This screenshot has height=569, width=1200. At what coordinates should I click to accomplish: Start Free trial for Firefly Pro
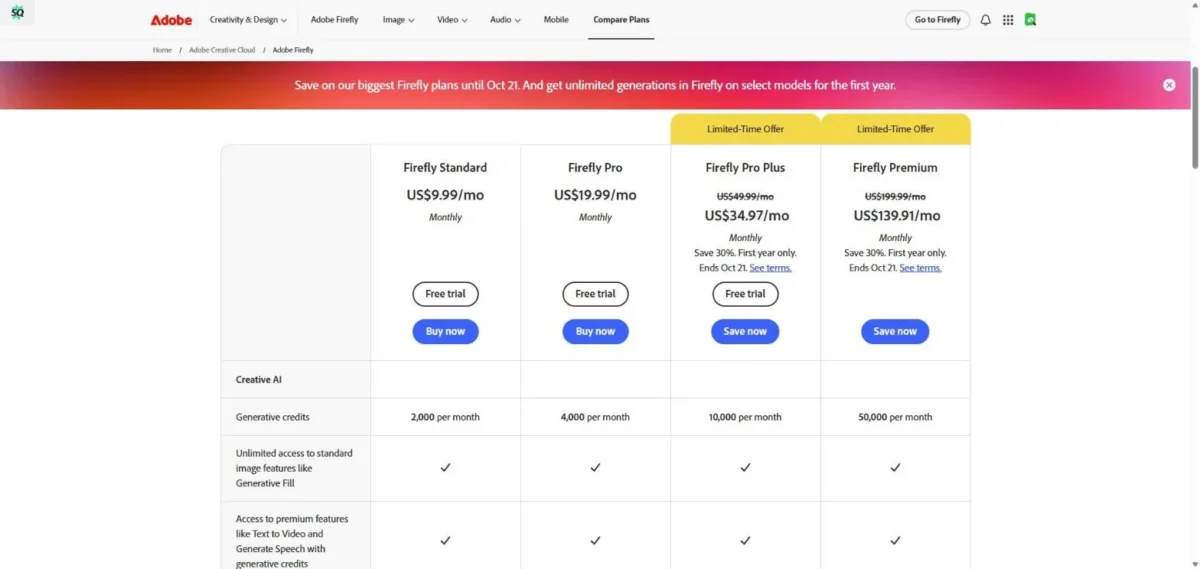coord(595,294)
